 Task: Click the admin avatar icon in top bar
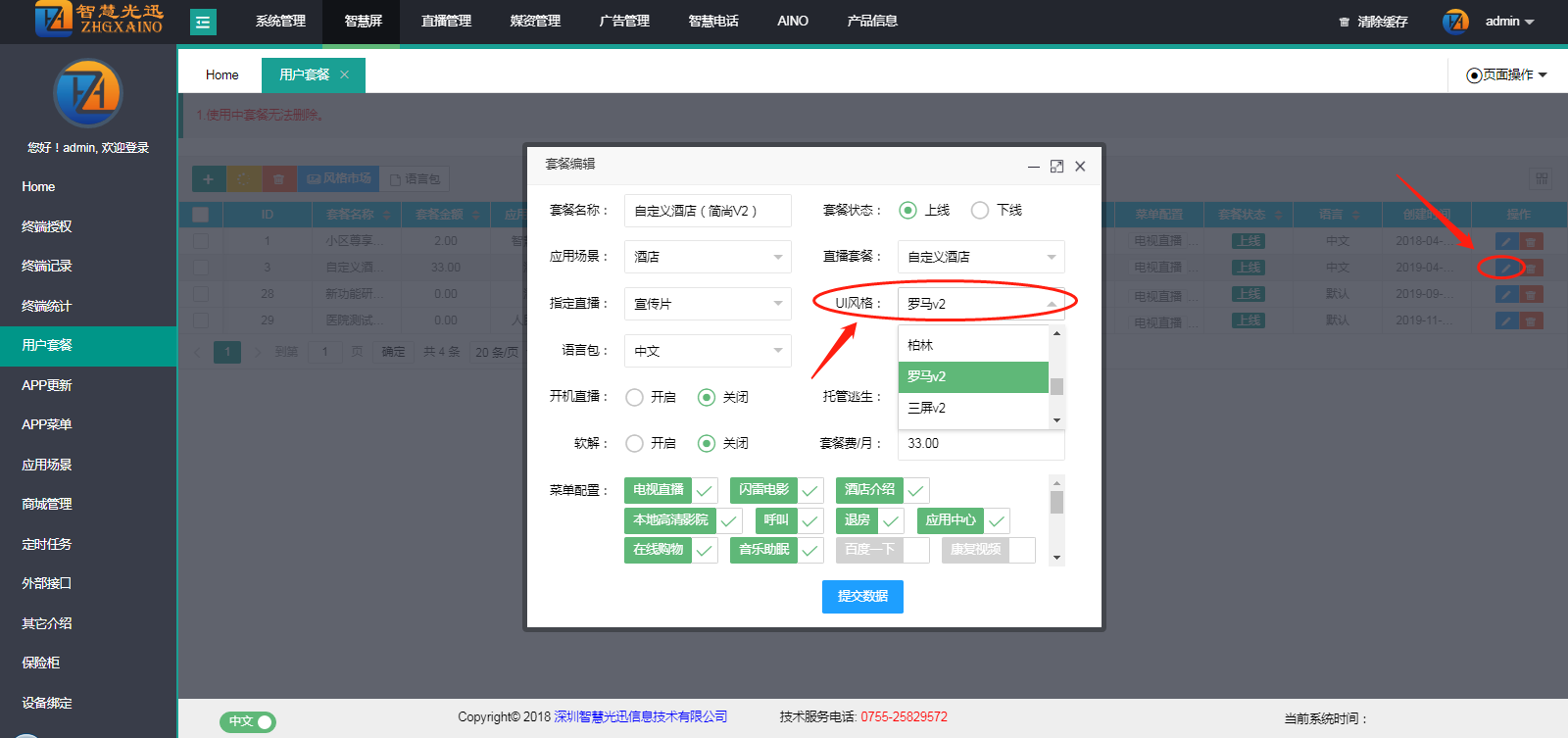[x=1455, y=22]
